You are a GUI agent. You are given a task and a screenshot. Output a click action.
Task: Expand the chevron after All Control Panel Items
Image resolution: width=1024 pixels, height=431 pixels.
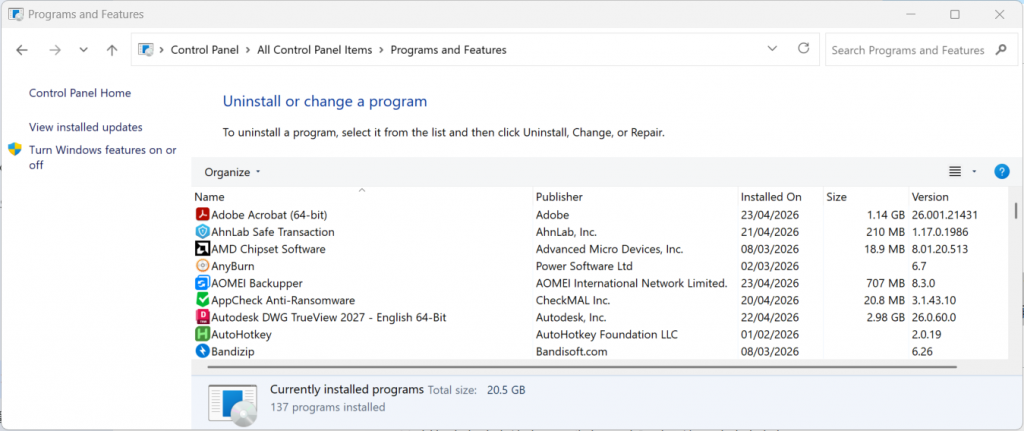tap(381, 50)
